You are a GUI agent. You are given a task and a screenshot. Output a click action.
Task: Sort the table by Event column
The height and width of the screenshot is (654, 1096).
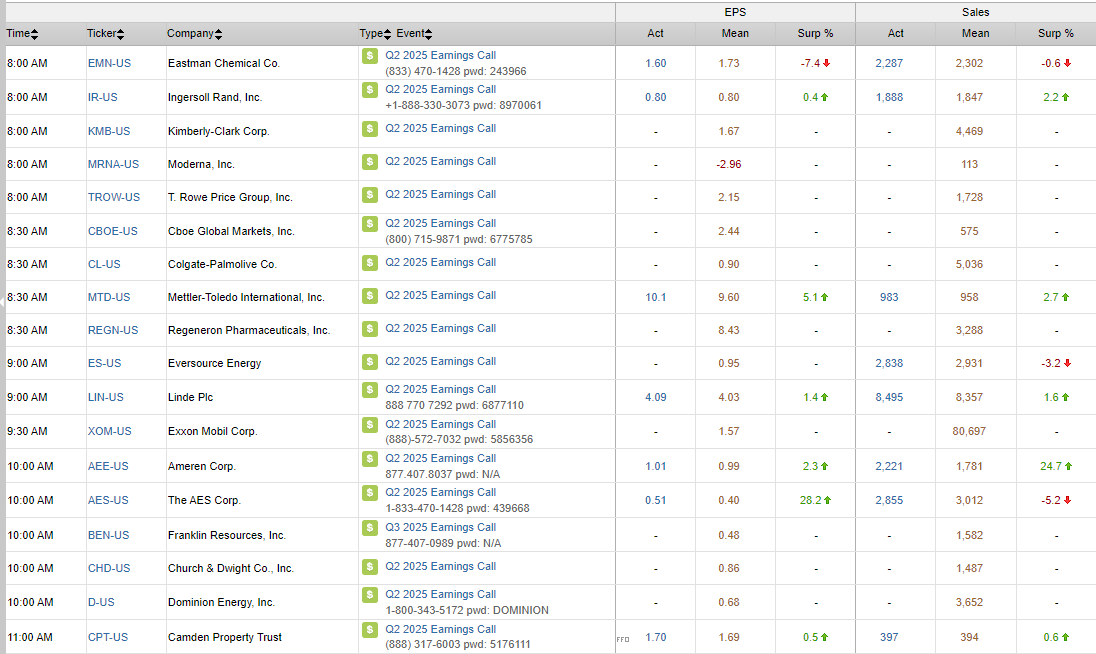[414, 34]
